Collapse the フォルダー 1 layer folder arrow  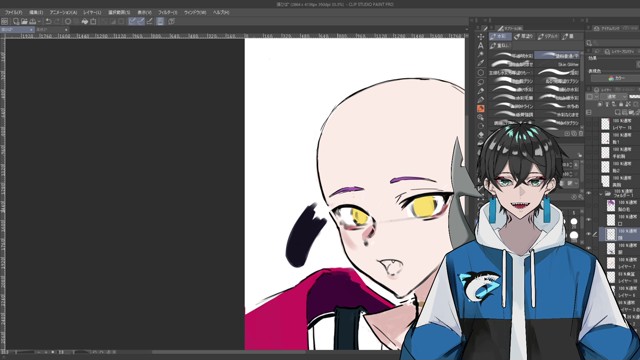(601, 194)
